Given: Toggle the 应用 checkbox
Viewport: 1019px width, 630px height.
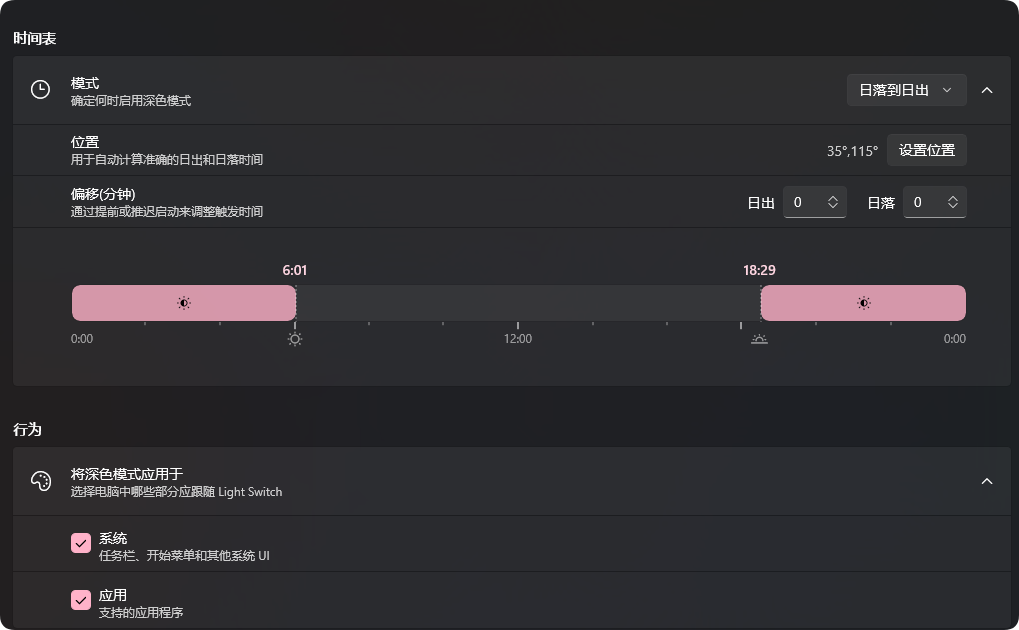Looking at the screenshot, I should tap(81, 600).
